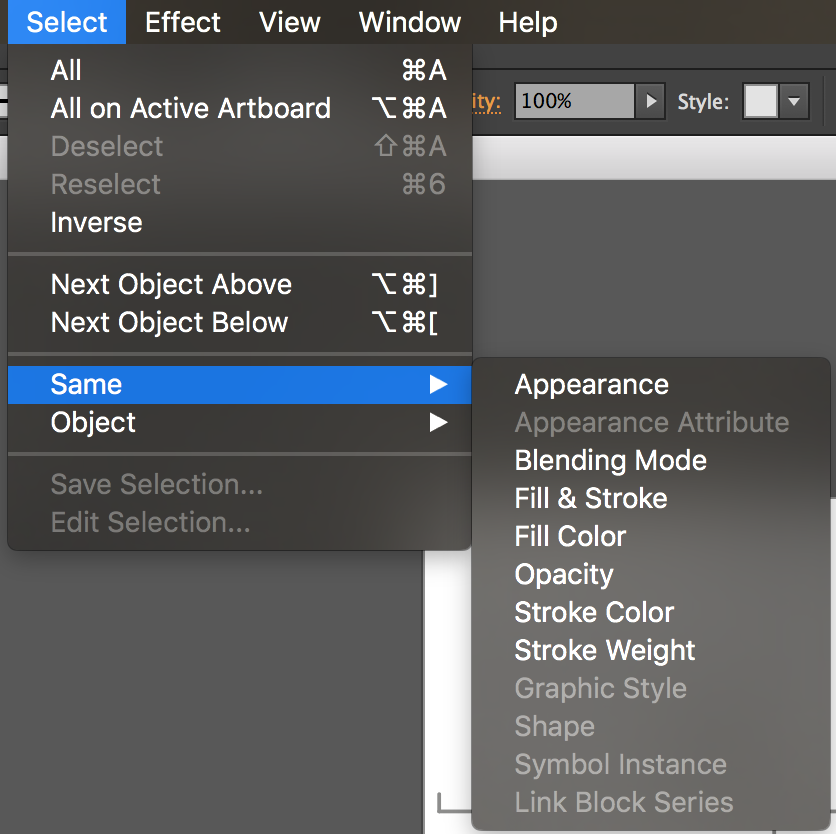Choose Opacity from the Same submenu
The image size is (836, 834).
(563, 574)
